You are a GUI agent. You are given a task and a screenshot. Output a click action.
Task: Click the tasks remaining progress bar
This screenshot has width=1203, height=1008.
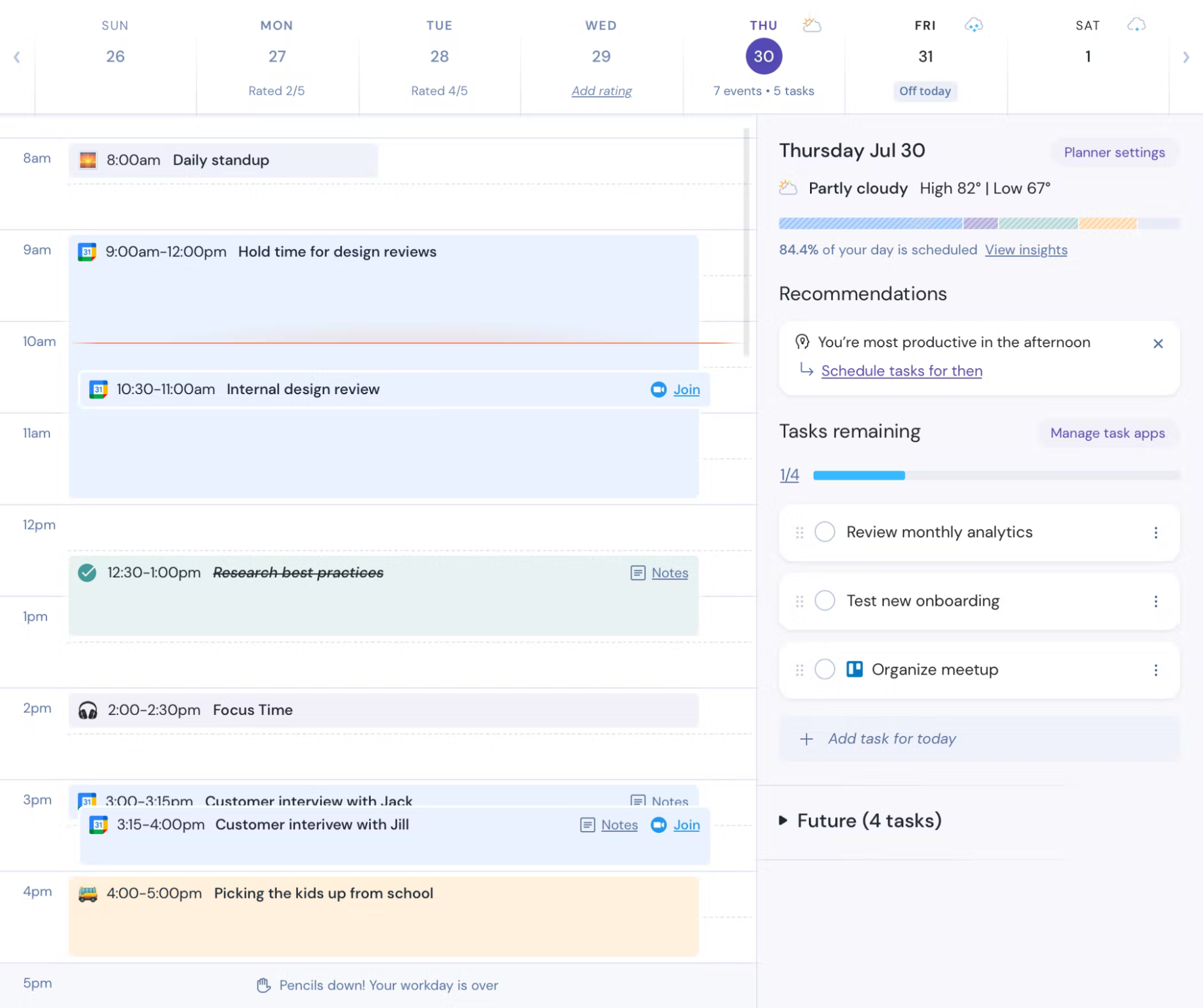point(995,475)
